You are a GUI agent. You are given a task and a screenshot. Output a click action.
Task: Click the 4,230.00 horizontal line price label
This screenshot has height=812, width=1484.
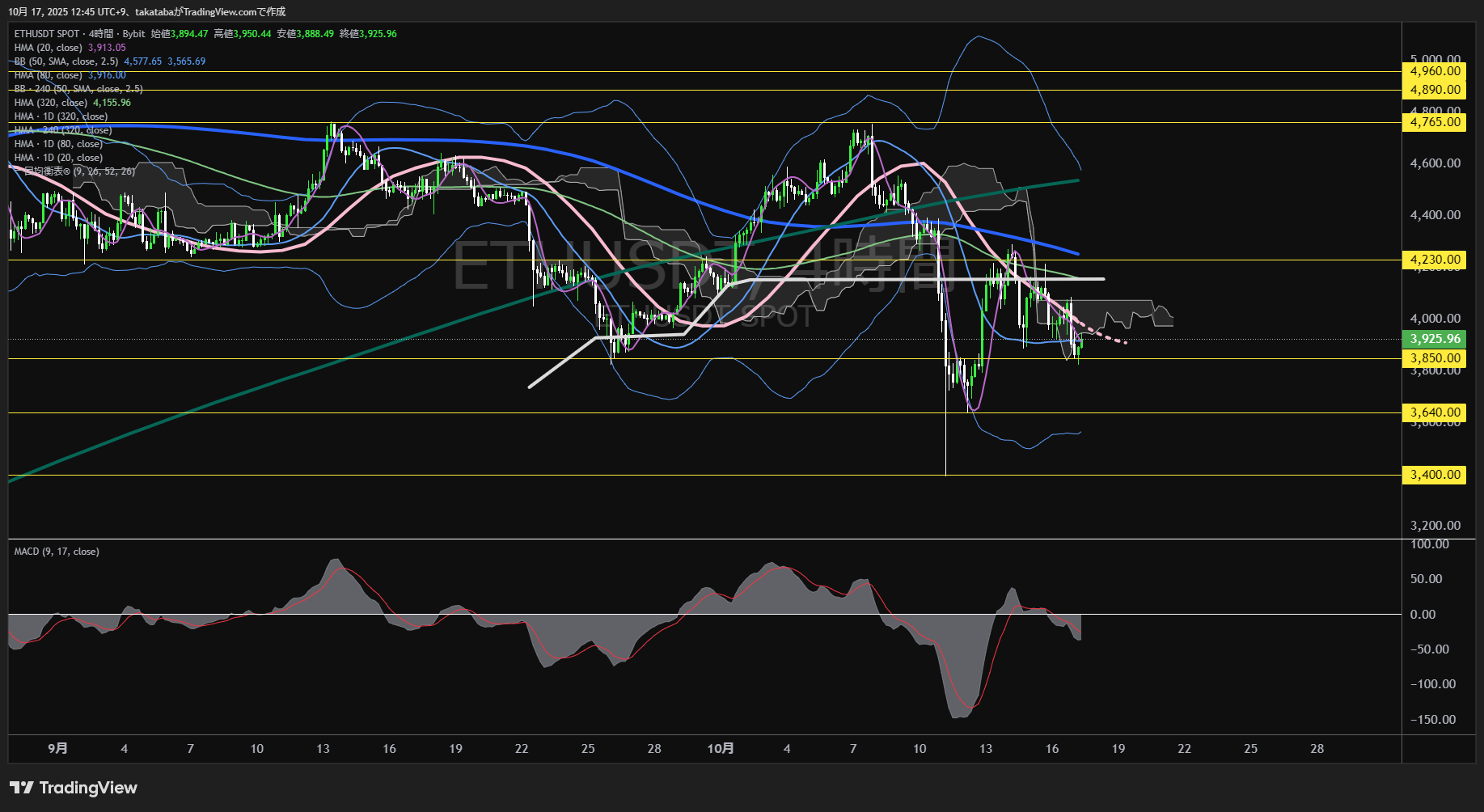pos(1435,260)
